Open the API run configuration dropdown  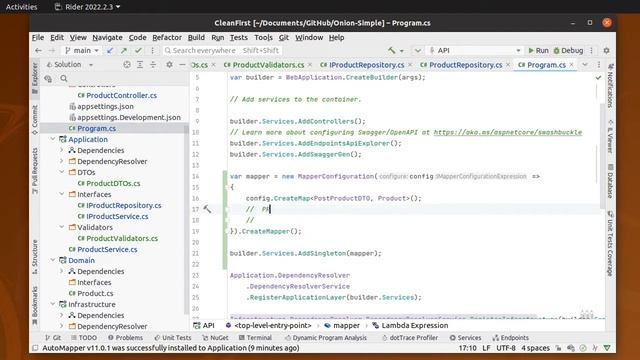click(475, 51)
